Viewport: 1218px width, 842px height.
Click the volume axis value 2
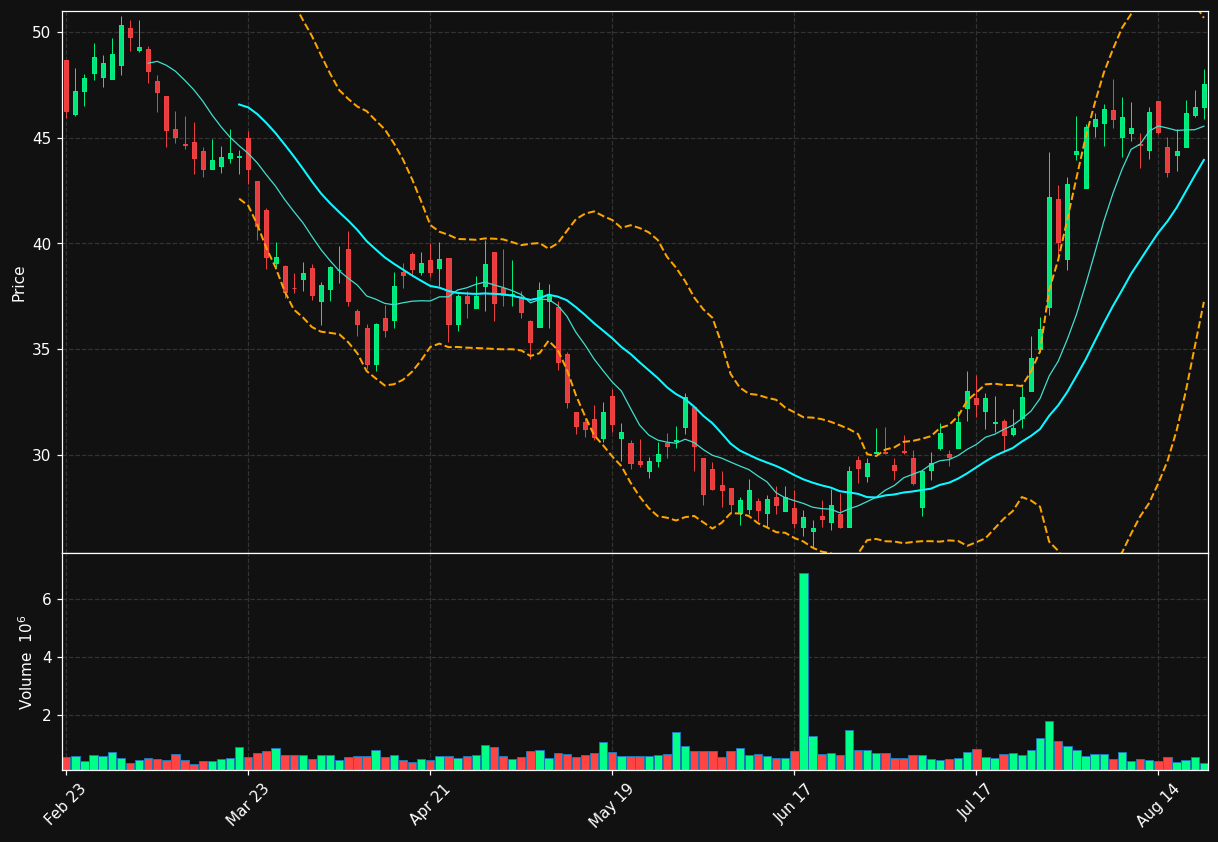[x=46, y=716]
